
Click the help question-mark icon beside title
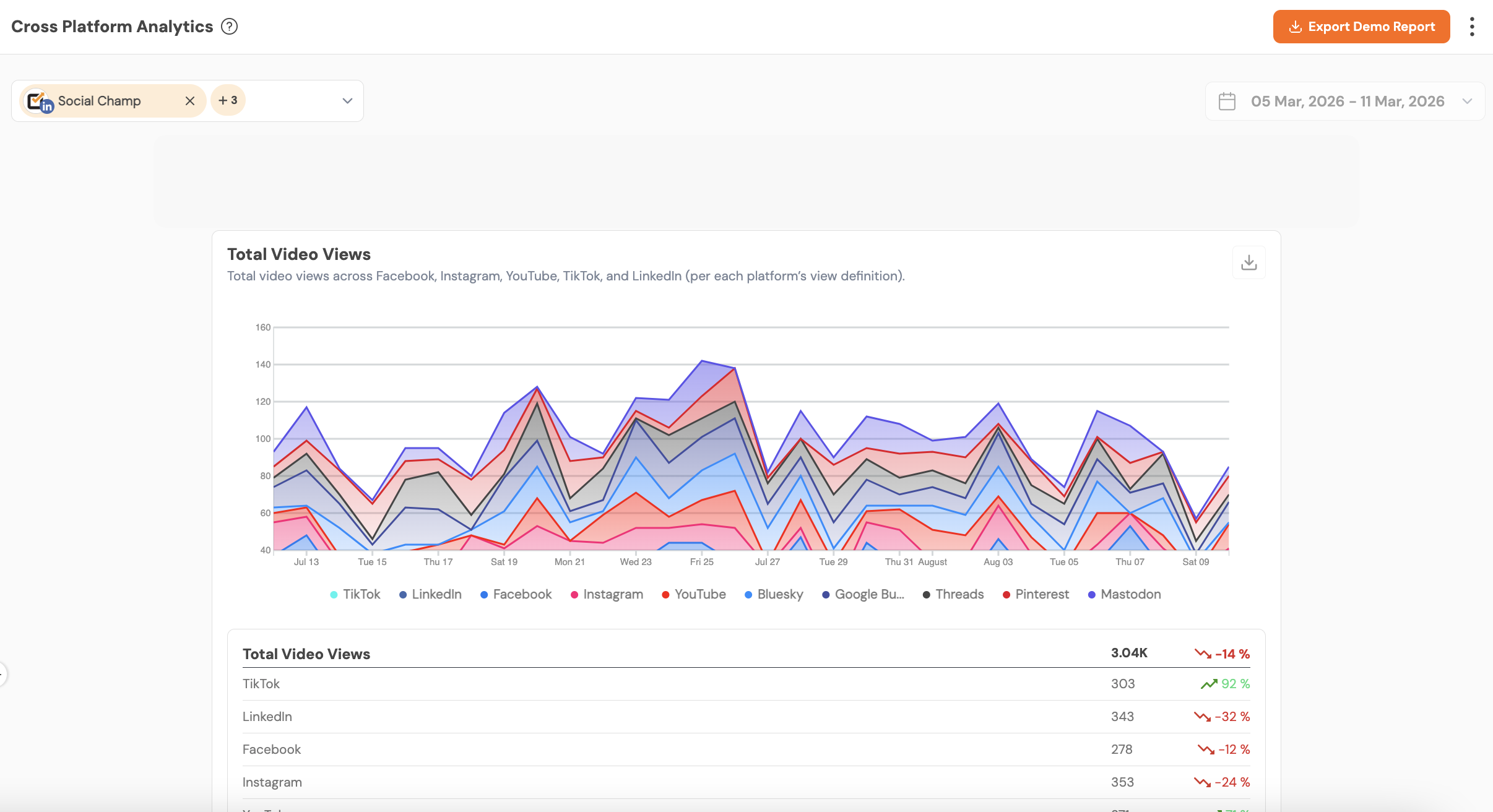coord(229,27)
